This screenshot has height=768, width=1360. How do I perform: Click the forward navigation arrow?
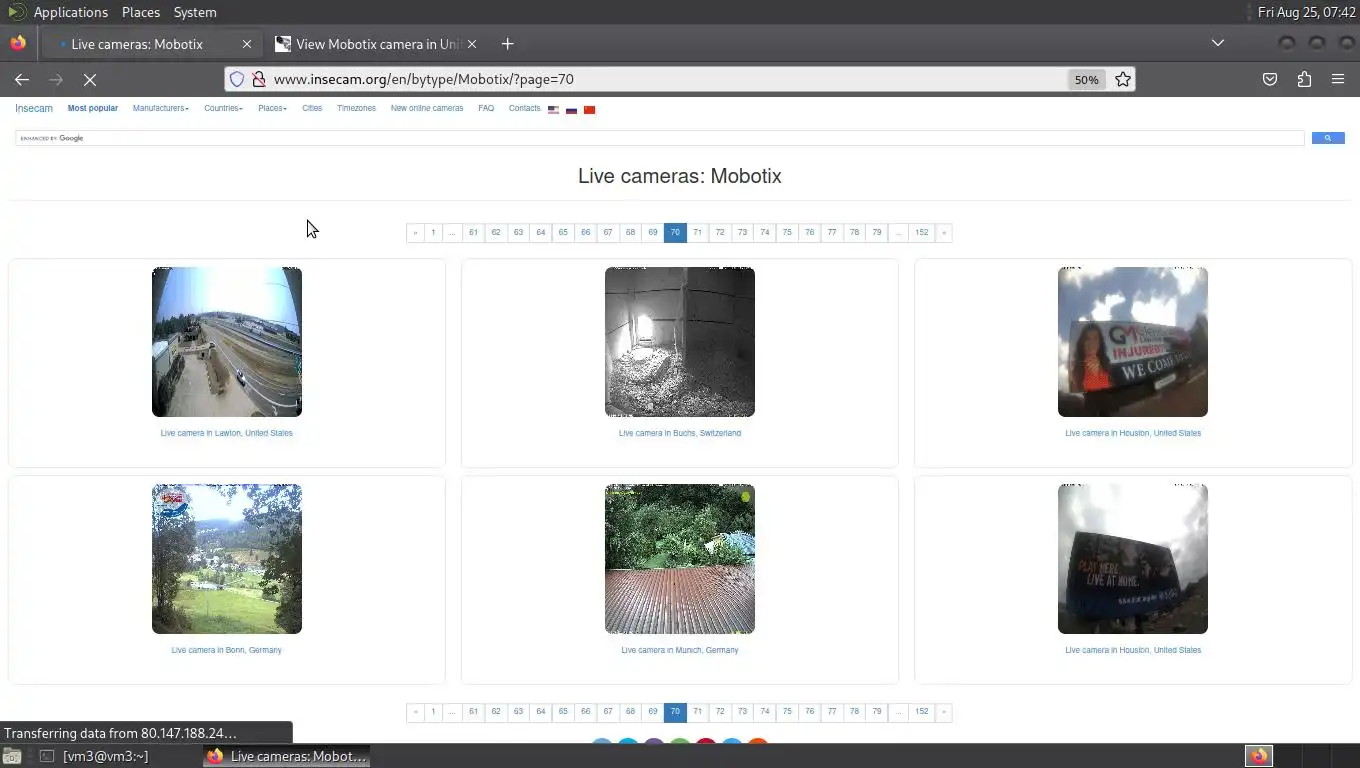[56, 79]
